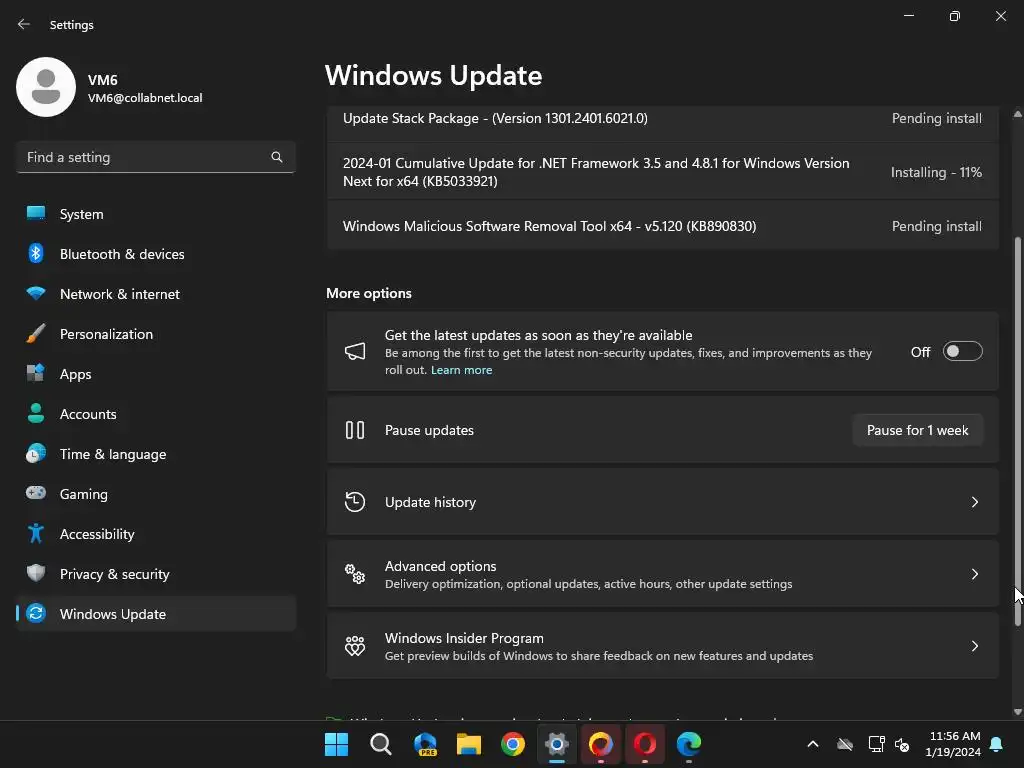This screenshot has height=768, width=1024.
Task: Click the Update history clock icon
Action: (355, 502)
